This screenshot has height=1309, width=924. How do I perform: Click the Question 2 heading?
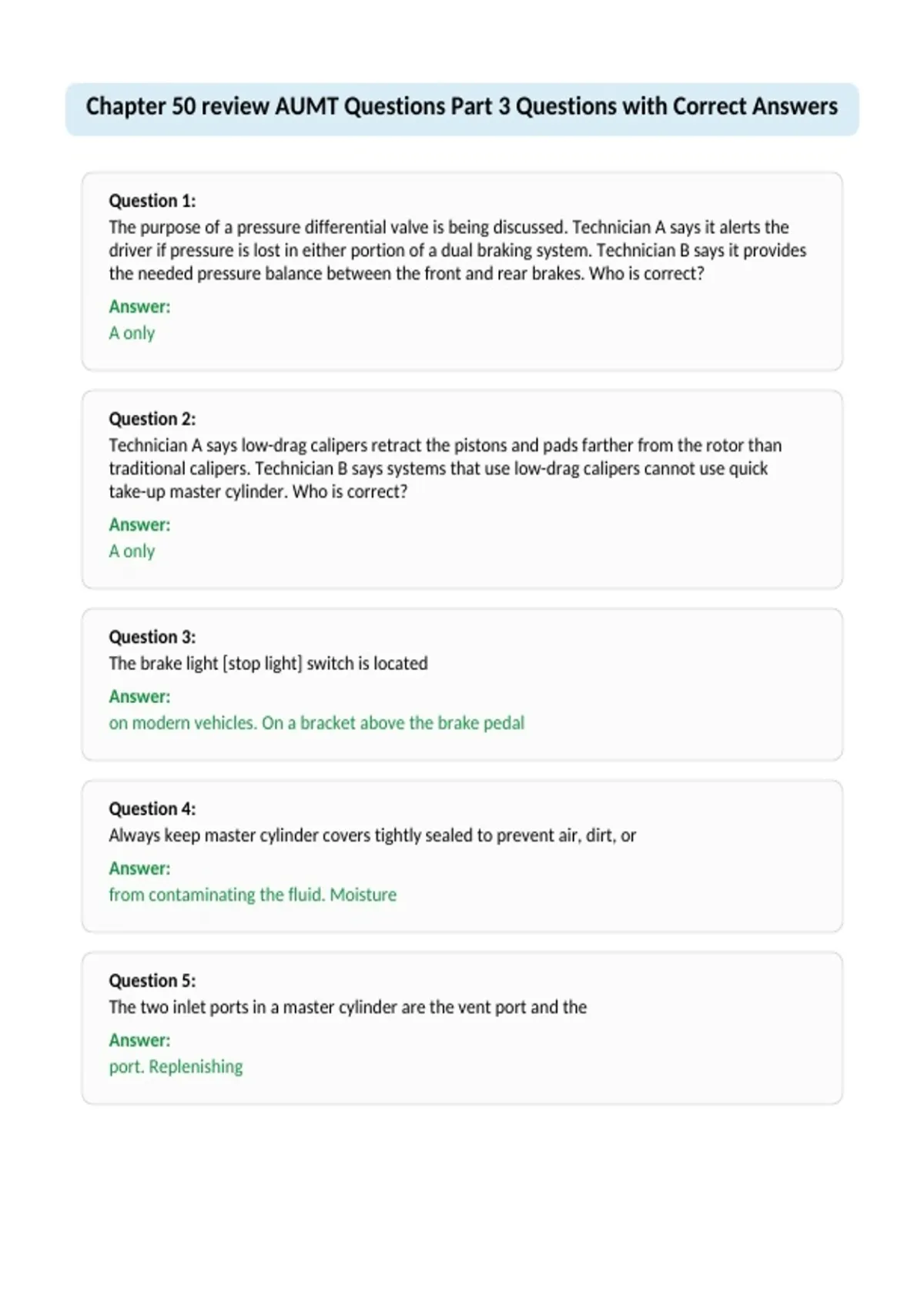pos(152,419)
